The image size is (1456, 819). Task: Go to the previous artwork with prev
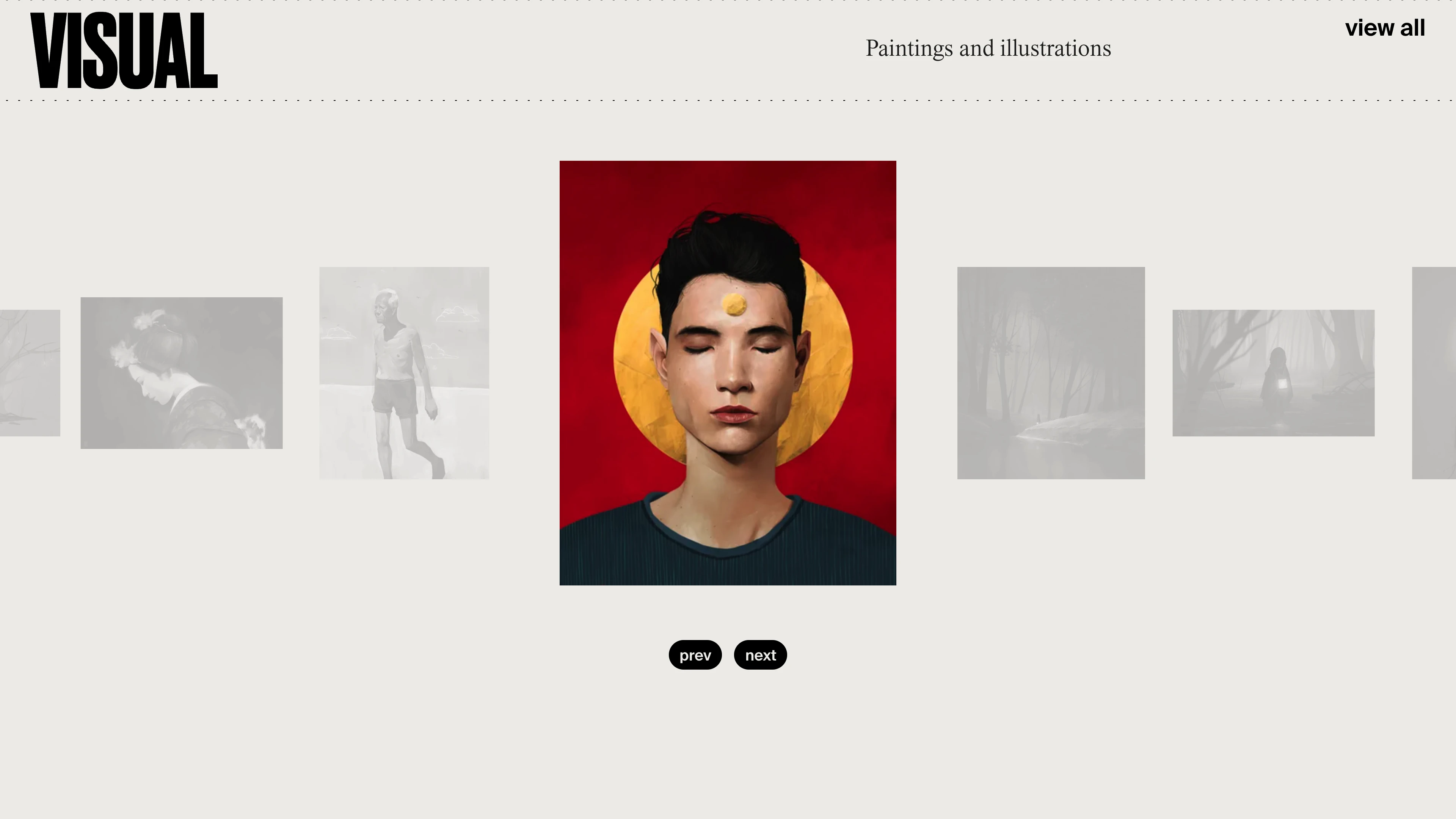[695, 655]
